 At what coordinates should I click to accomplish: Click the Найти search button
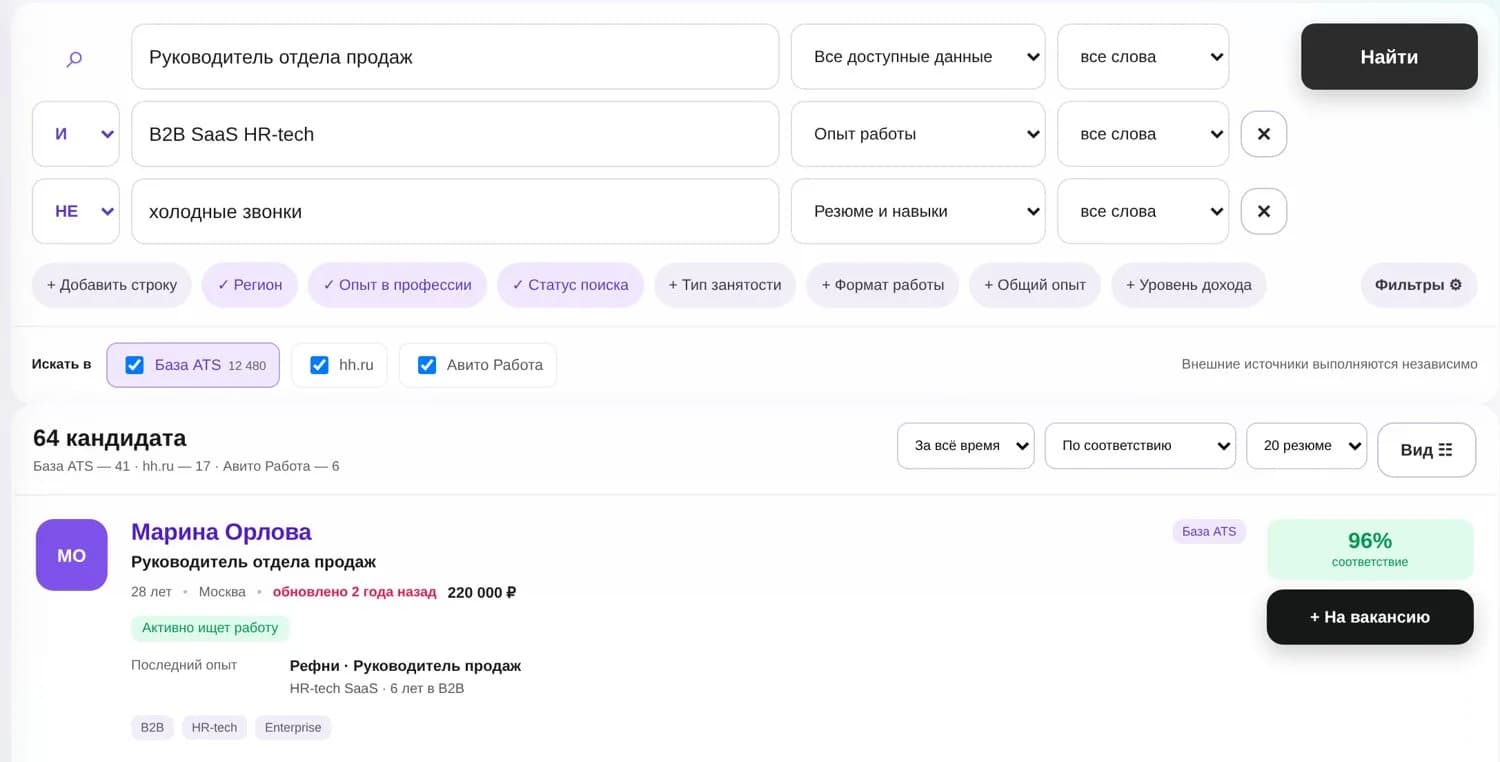pyautogui.click(x=1389, y=57)
